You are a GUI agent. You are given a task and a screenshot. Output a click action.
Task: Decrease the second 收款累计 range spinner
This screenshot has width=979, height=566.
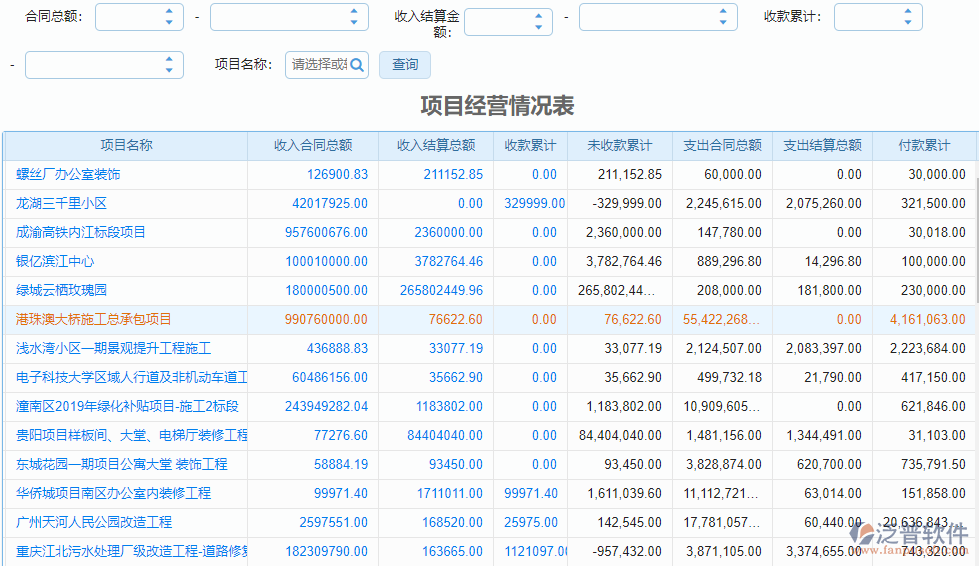tap(168, 71)
